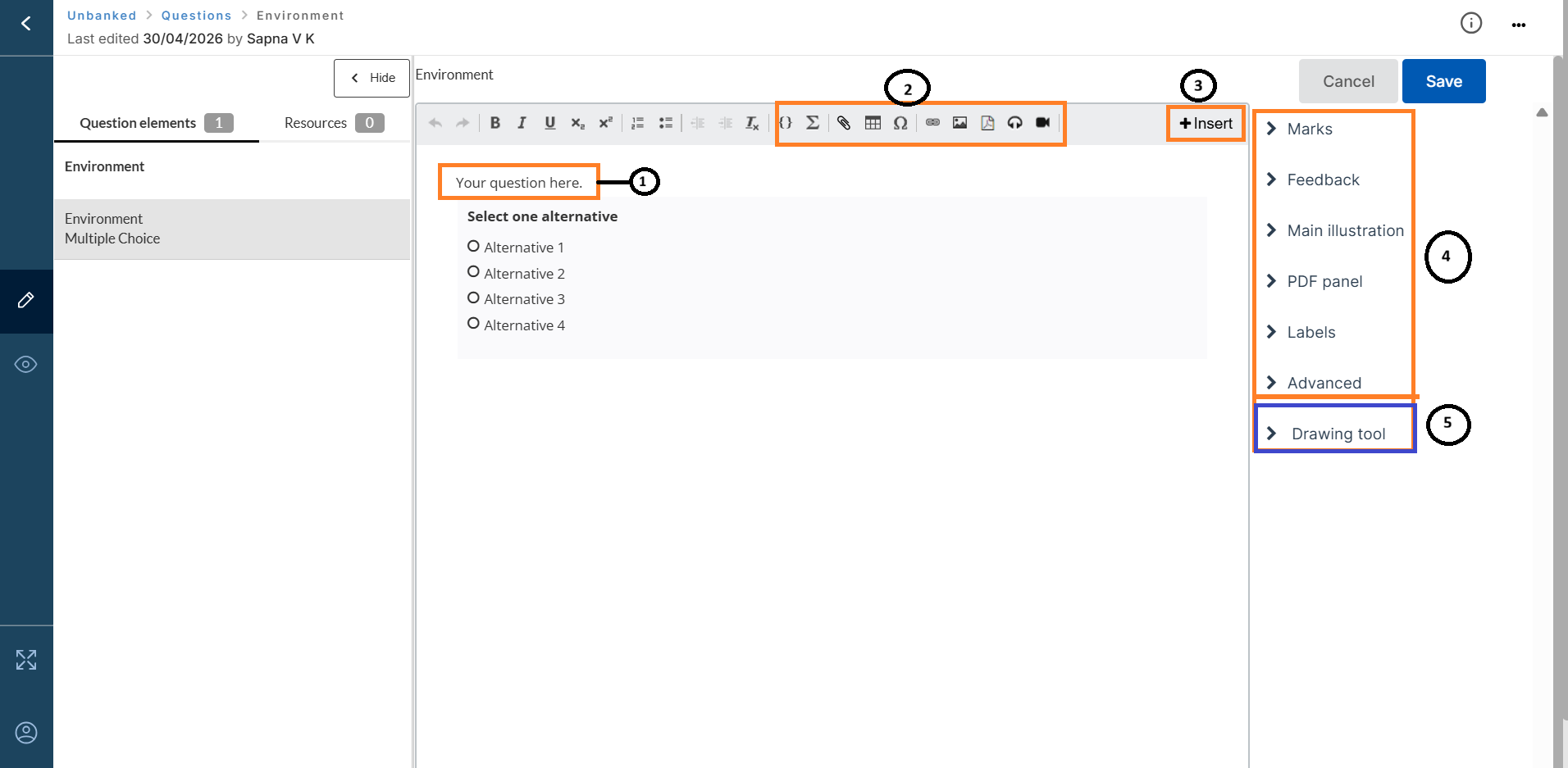
Task: Click the remove formatting icon
Action: coord(752,123)
